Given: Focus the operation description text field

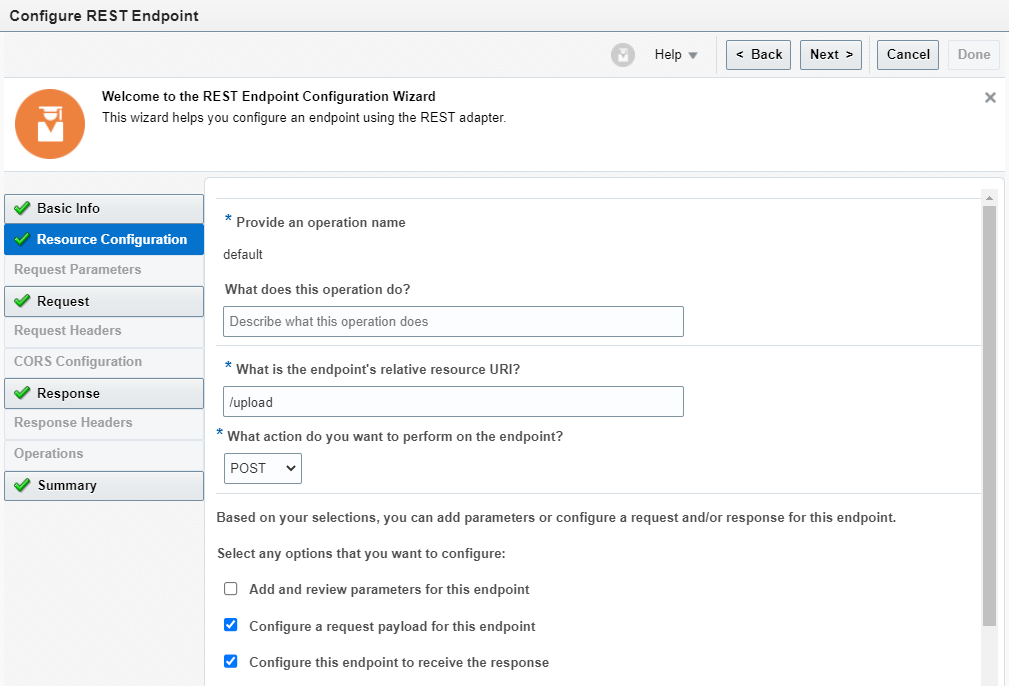Looking at the screenshot, I should (453, 322).
